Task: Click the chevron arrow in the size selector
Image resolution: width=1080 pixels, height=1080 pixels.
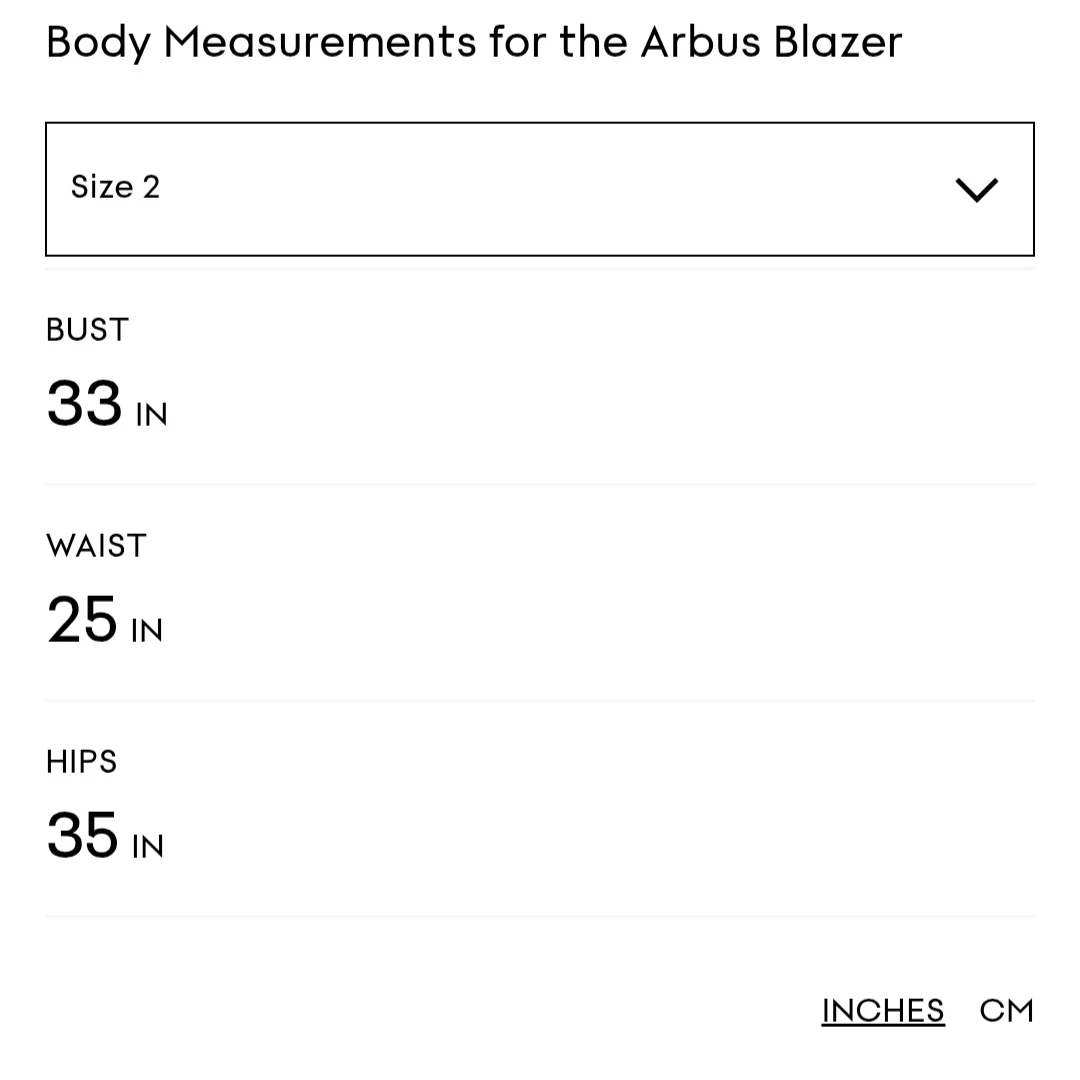Action: coord(976,190)
